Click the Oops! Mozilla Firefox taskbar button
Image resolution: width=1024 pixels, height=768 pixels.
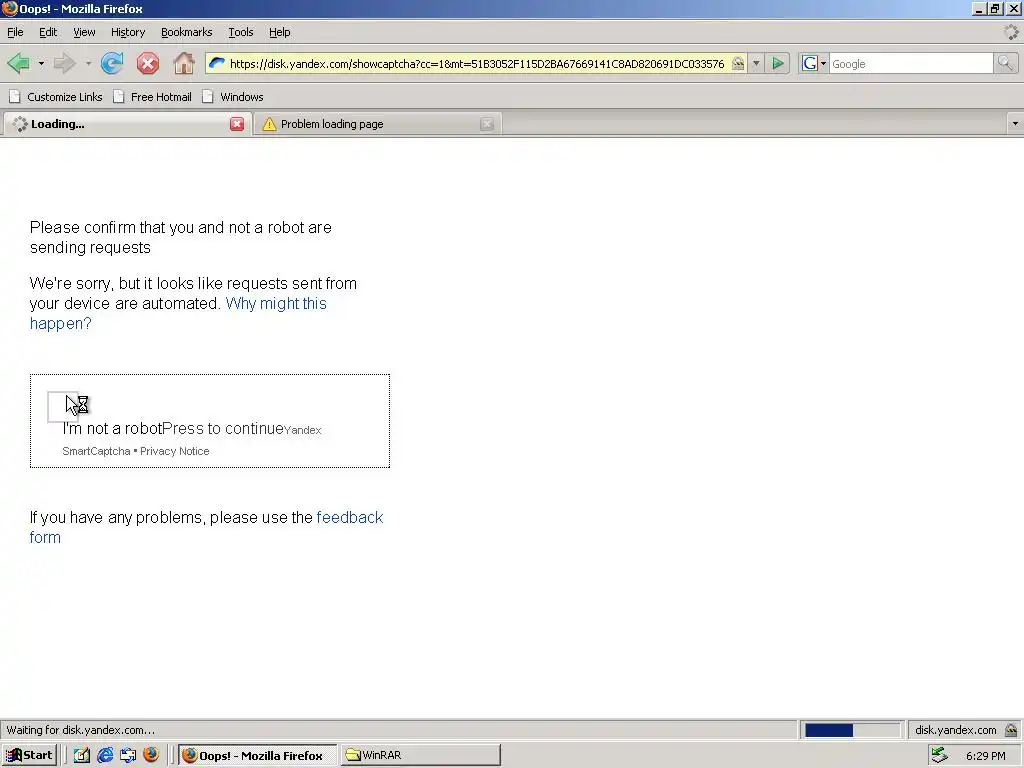tap(258, 755)
